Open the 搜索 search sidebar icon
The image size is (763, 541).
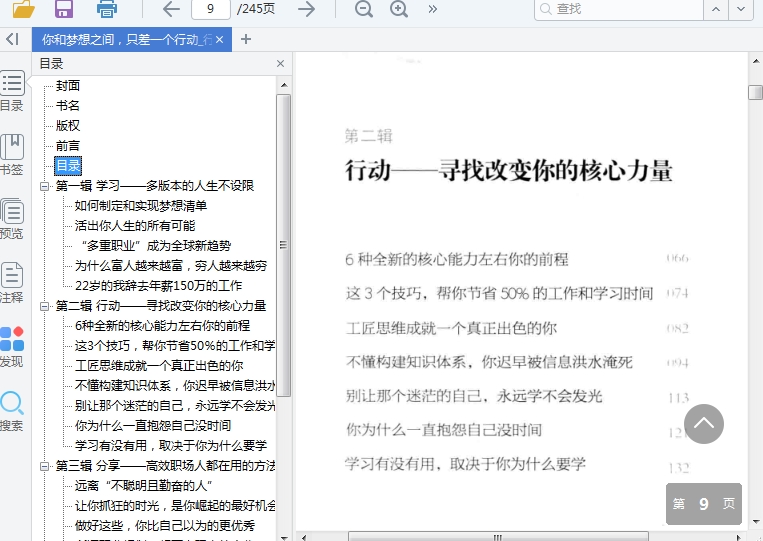(12, 411)
